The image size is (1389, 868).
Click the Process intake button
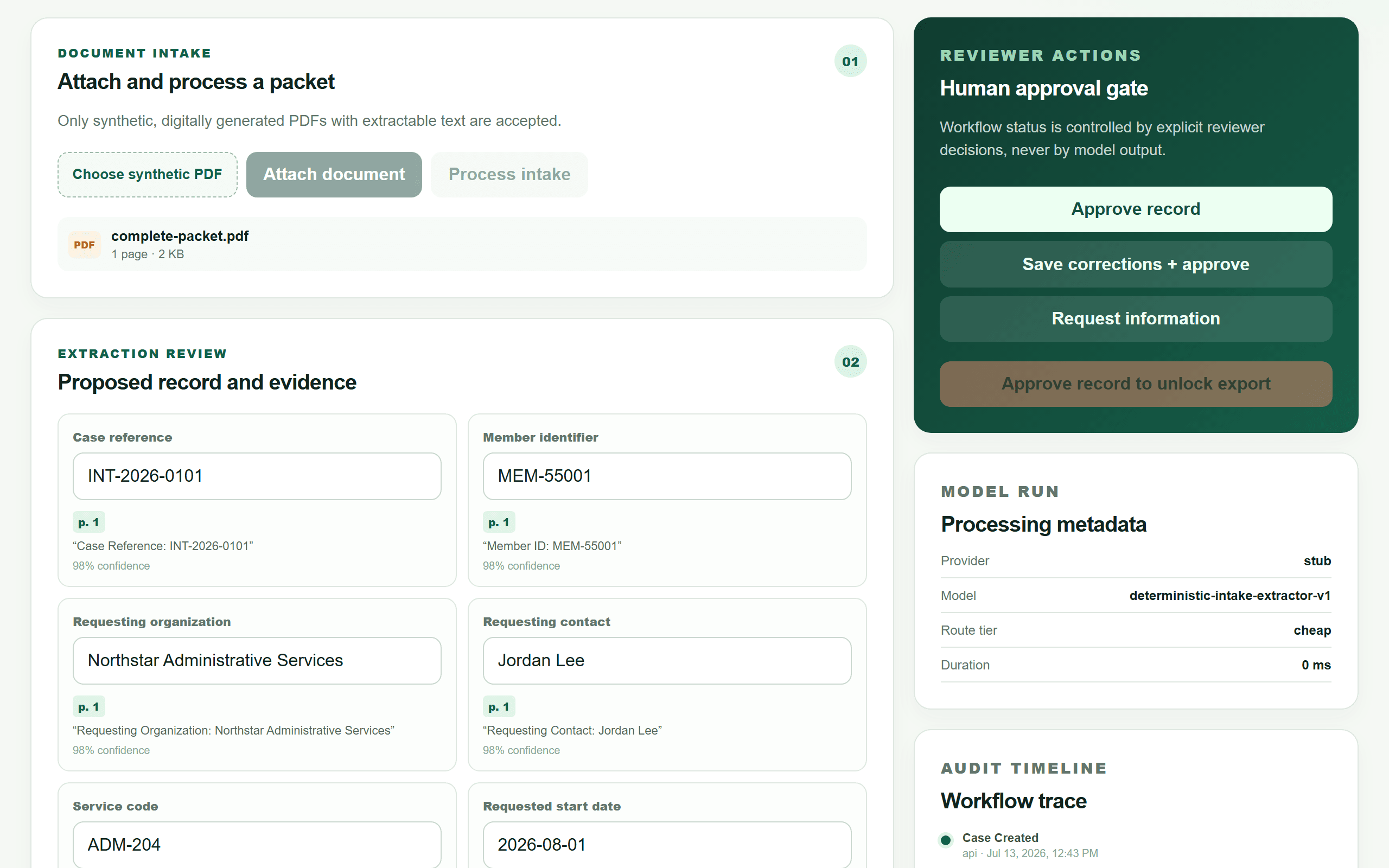point(509,175)
